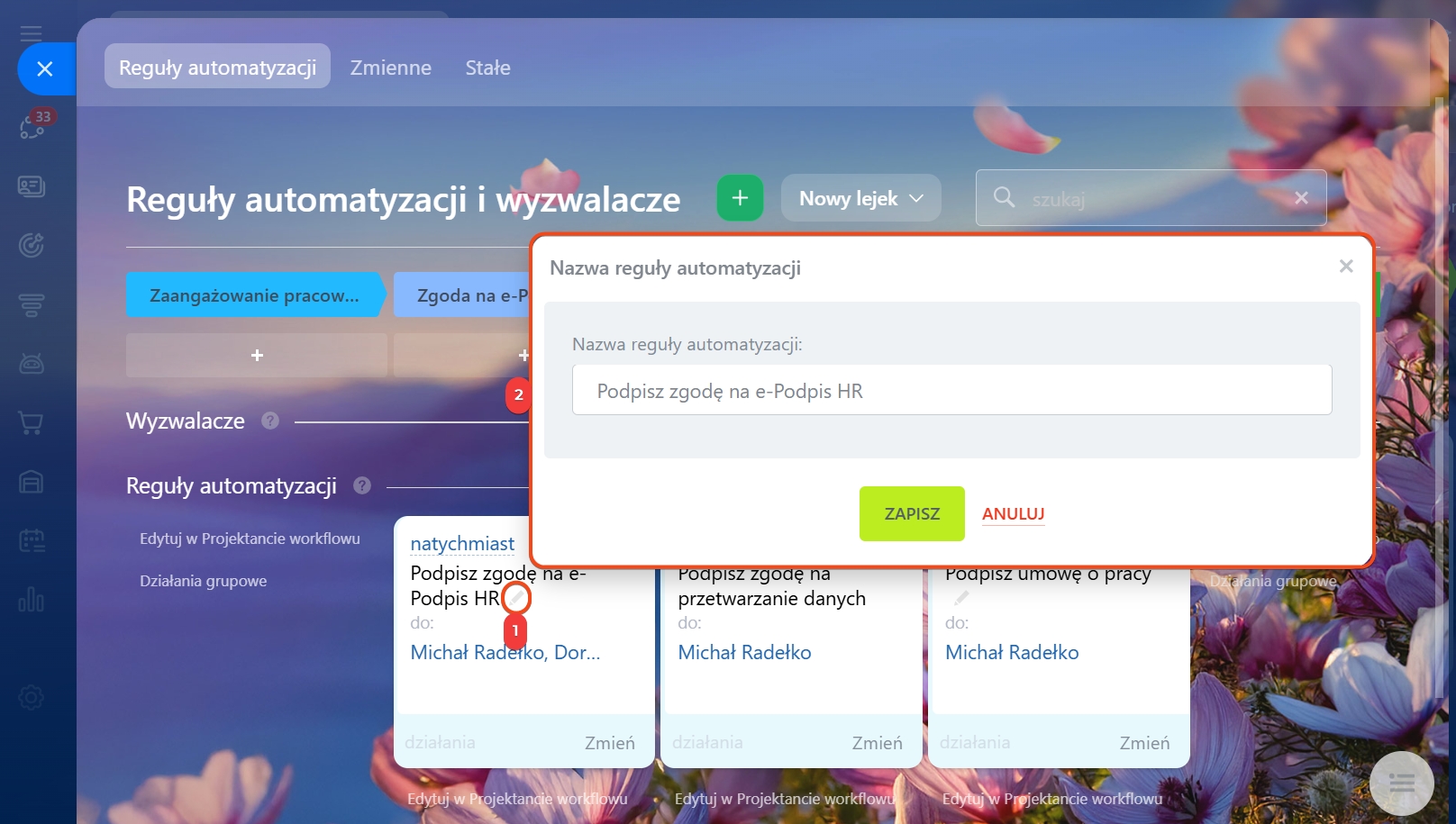1456x824 pixels.
Task: Click the ZAPISZ button
Action: click(x=912, y=513)
